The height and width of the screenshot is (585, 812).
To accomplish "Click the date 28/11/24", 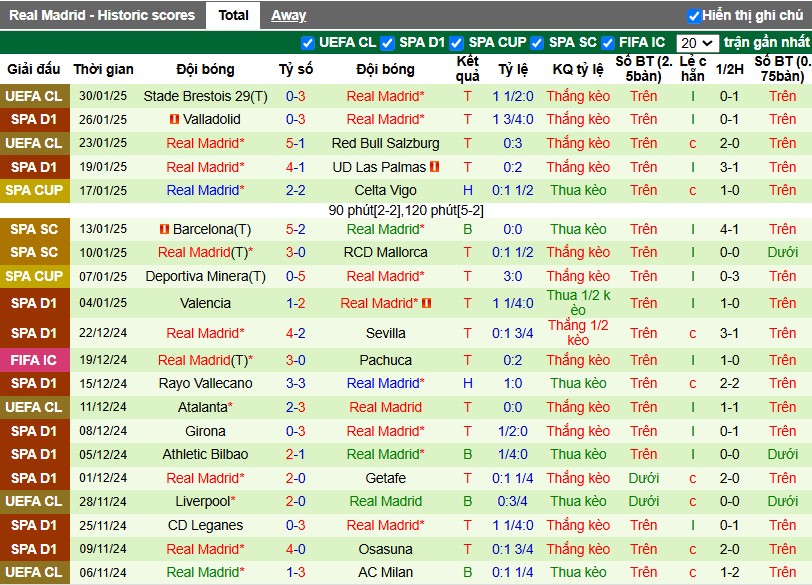I will [x=103, y=502].
